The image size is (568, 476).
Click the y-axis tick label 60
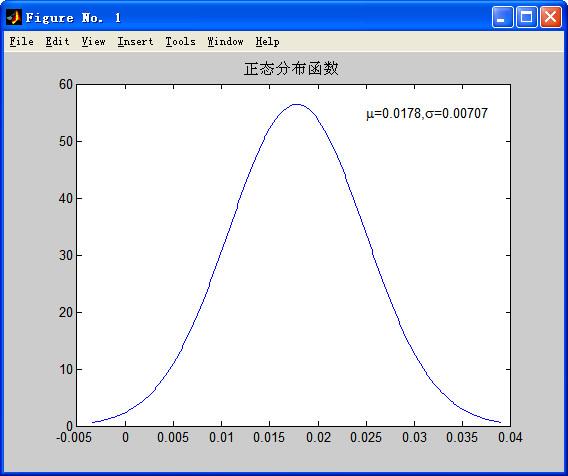(x=66, y=84)
